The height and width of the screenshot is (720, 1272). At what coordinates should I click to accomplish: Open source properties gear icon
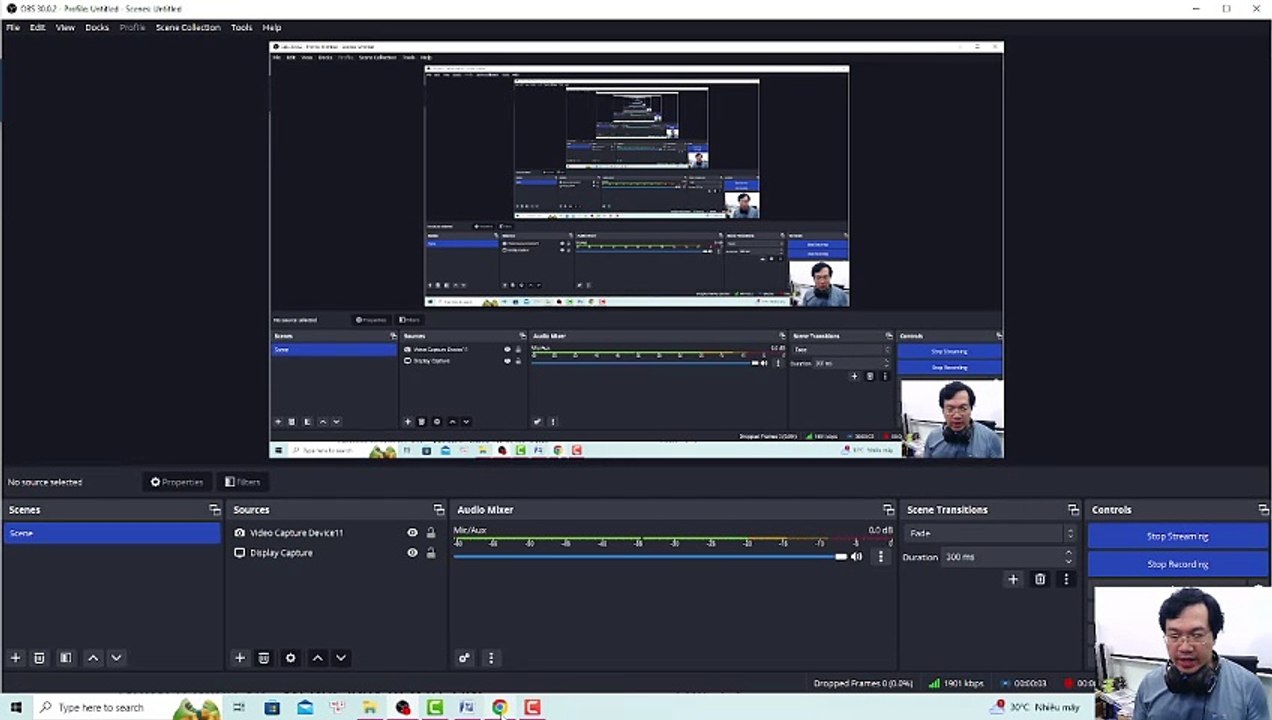point(290,658)
